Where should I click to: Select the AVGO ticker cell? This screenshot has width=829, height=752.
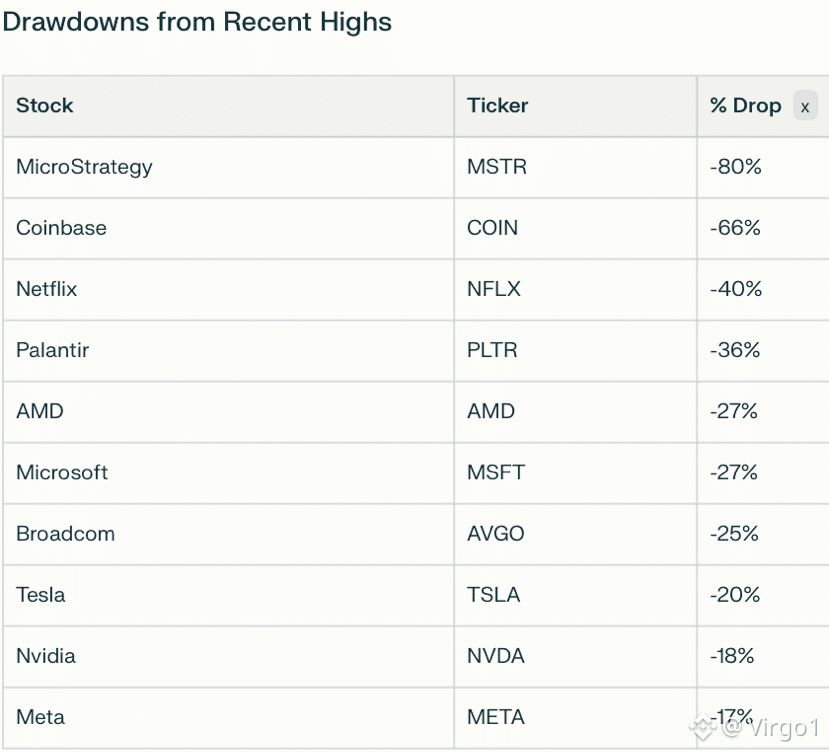pyautogui.click(x=576, y=534)
